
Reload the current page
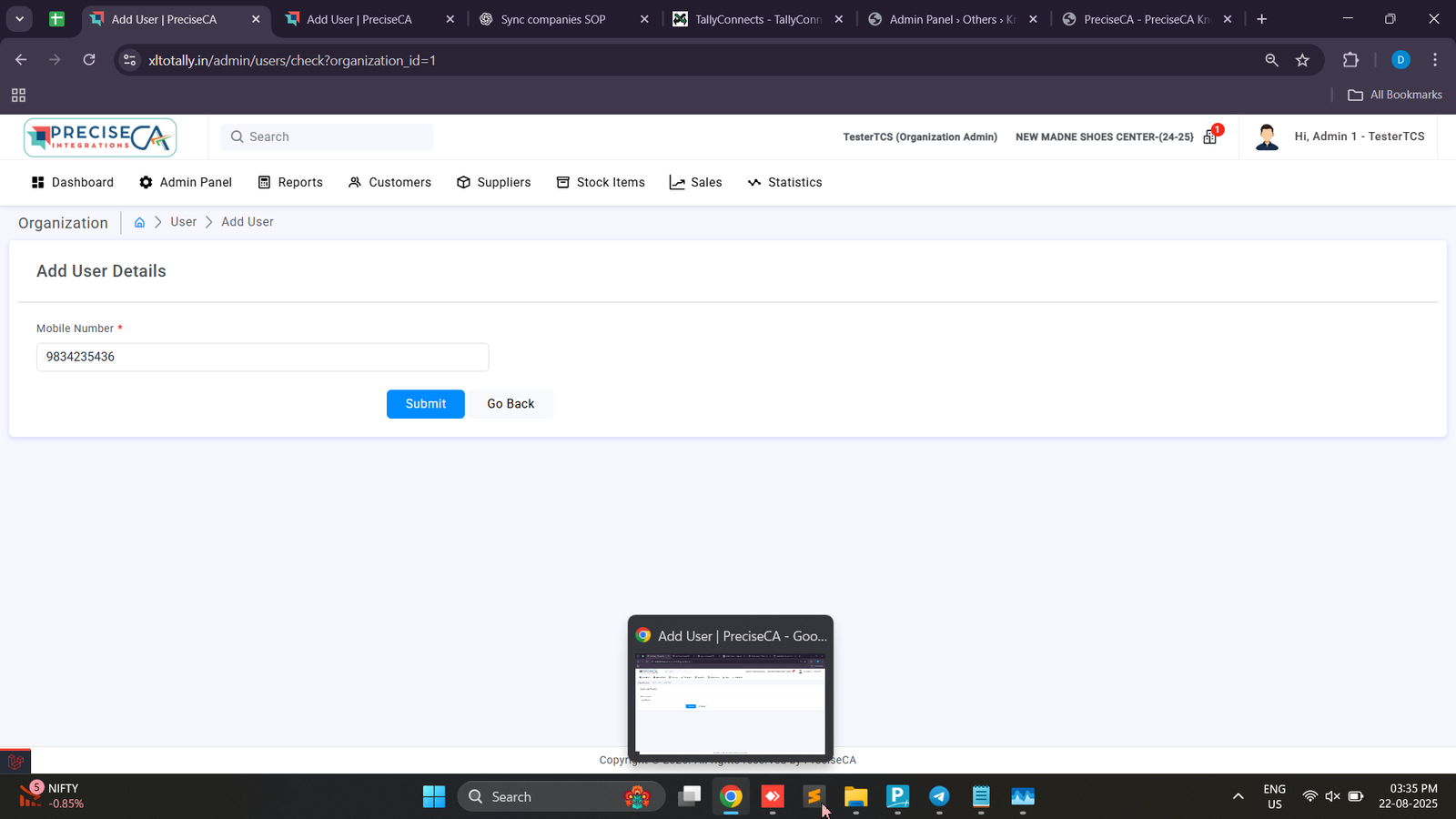click(x=89, y=60)
